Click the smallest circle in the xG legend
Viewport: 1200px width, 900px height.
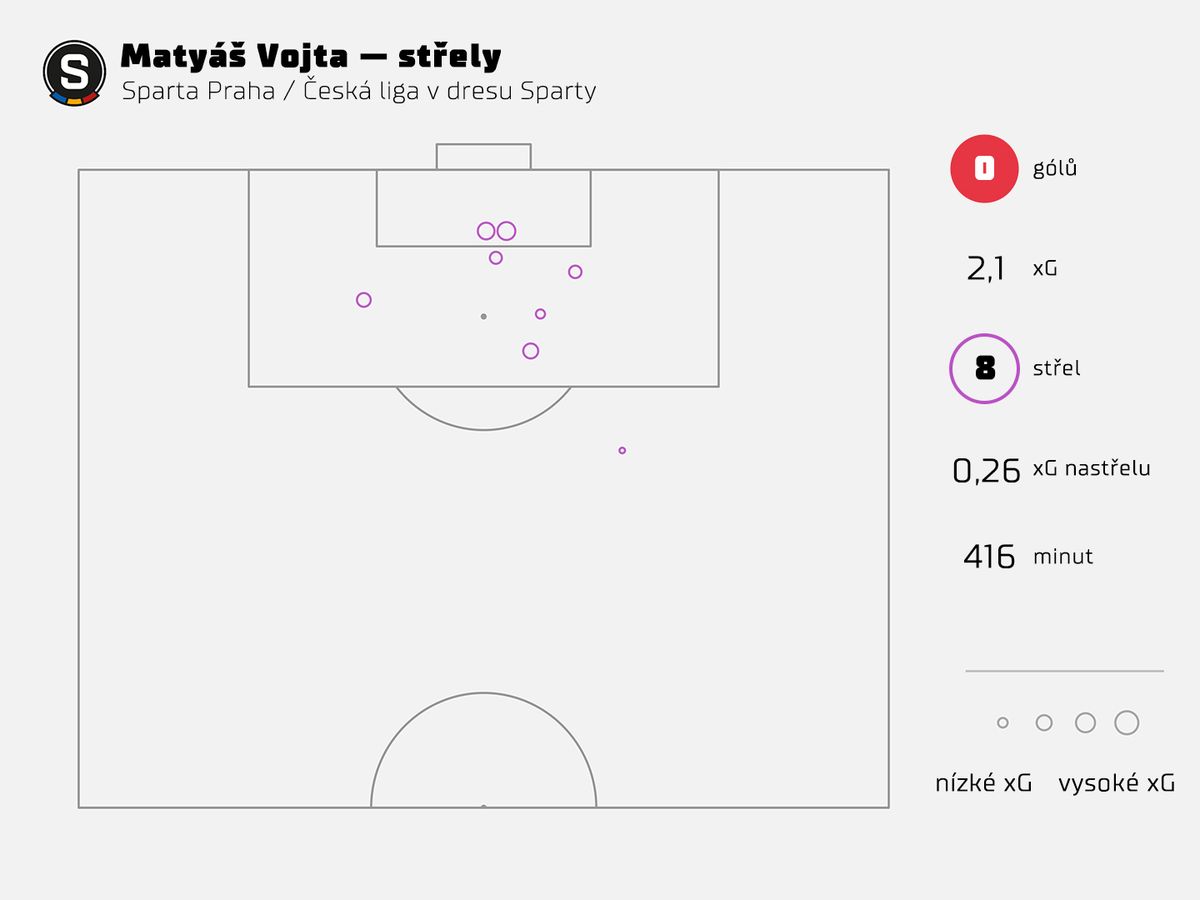point(1003,723)
